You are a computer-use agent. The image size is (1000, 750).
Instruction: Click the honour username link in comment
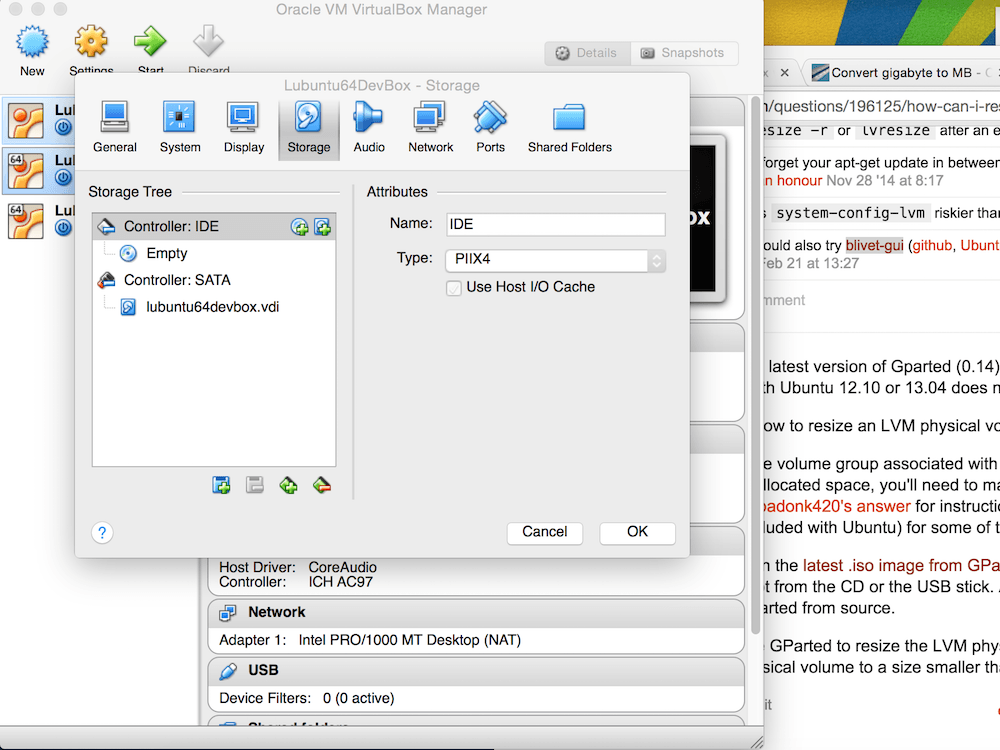tap(793, 180)
